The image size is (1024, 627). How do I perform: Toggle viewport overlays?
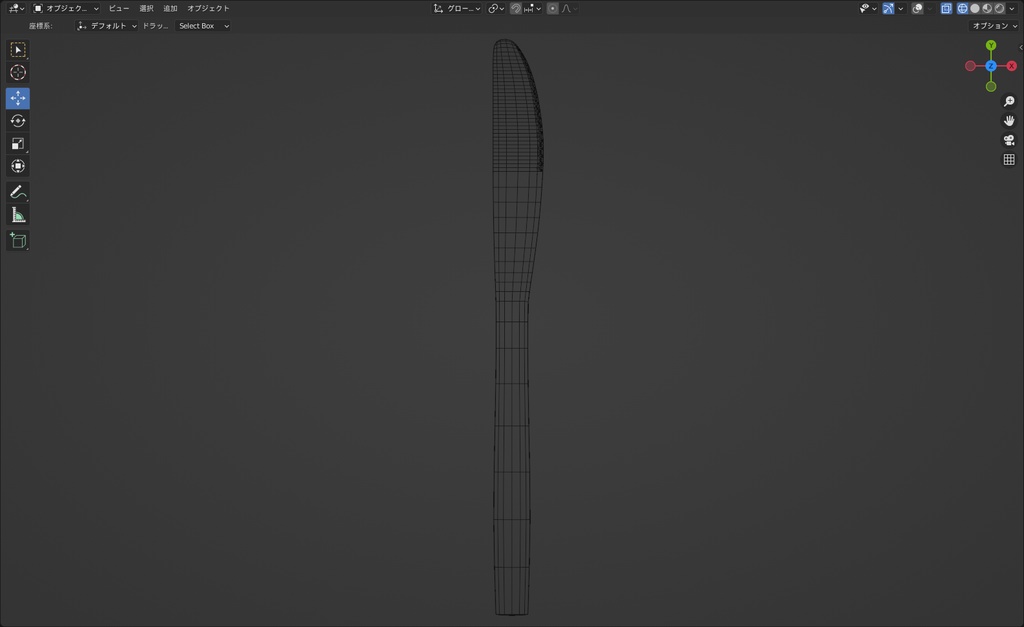point(918,8)
